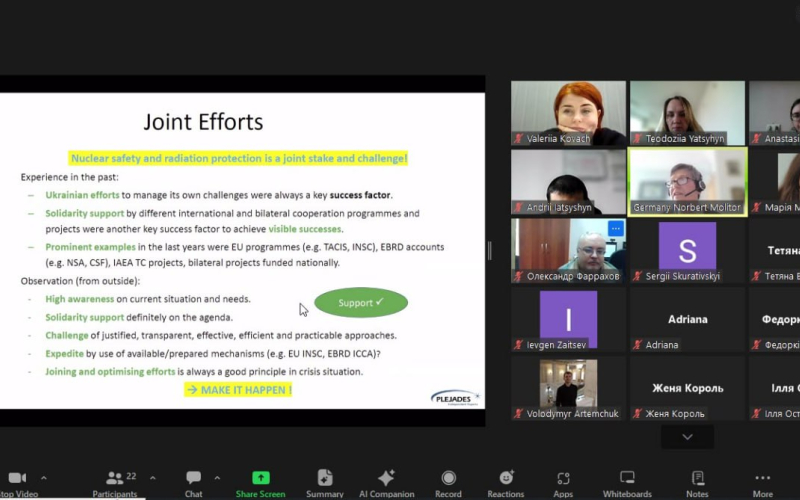Click muted mic icon beside Adriana name
The height and width of the screenshot is (500, 800).
tap(637, 345)
